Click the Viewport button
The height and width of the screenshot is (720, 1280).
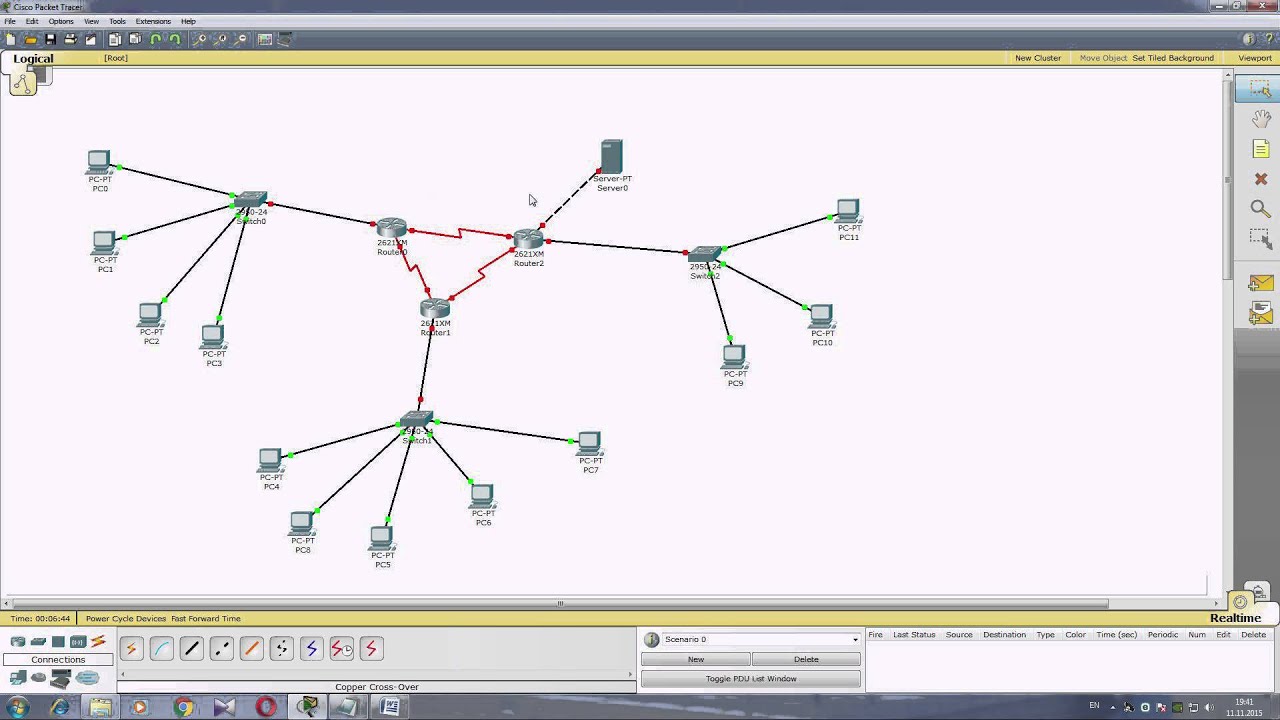click(1255, 58)
